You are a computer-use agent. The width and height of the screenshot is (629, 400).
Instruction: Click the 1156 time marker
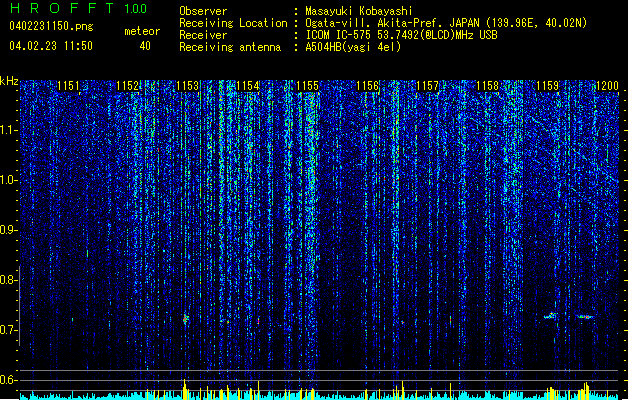(x=367, y=86)
